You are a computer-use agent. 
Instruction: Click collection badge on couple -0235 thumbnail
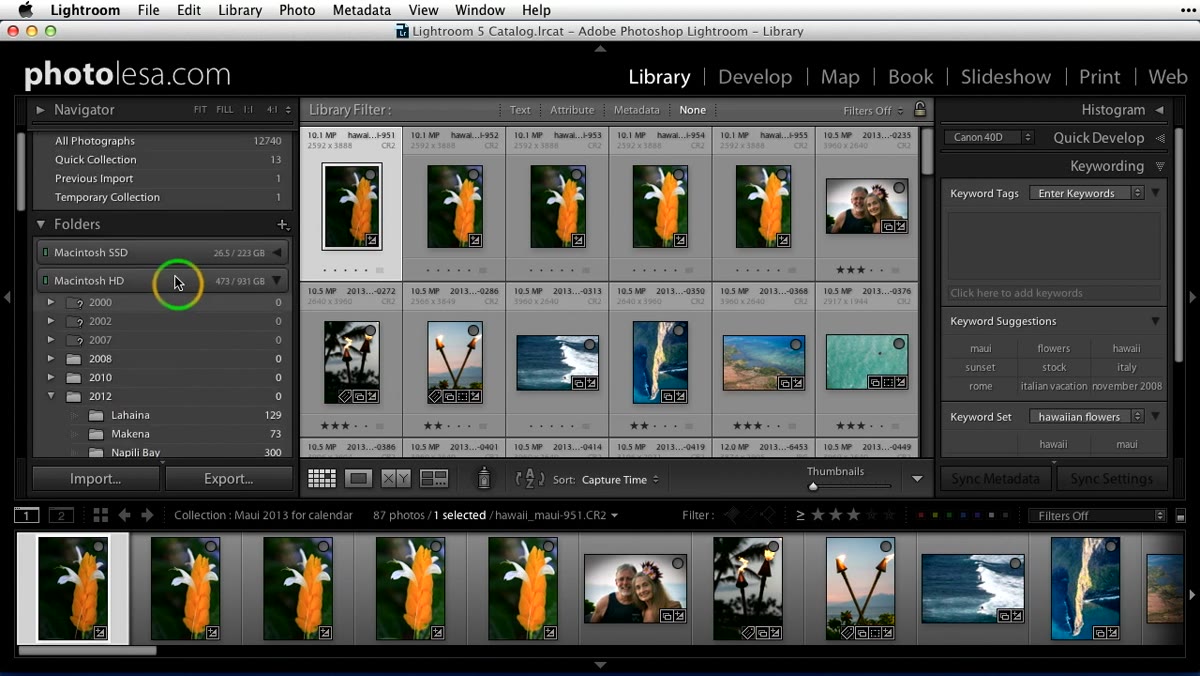tap(887, 227)
